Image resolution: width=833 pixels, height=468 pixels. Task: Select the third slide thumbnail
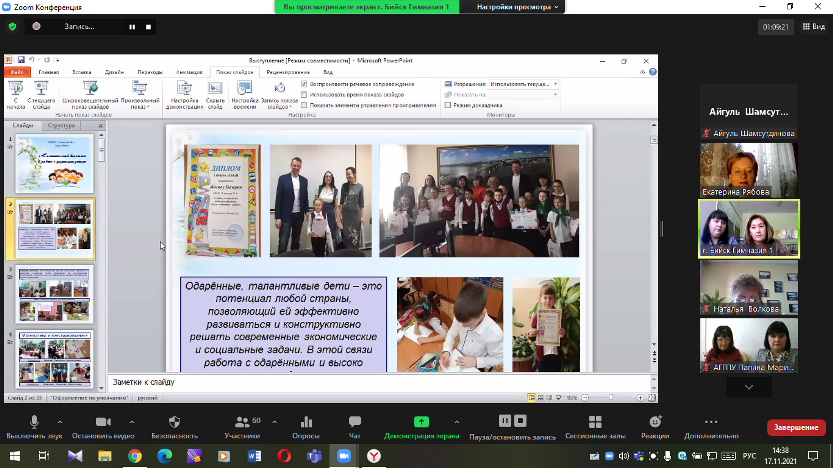pyautogui.click(x=54, y=293)
